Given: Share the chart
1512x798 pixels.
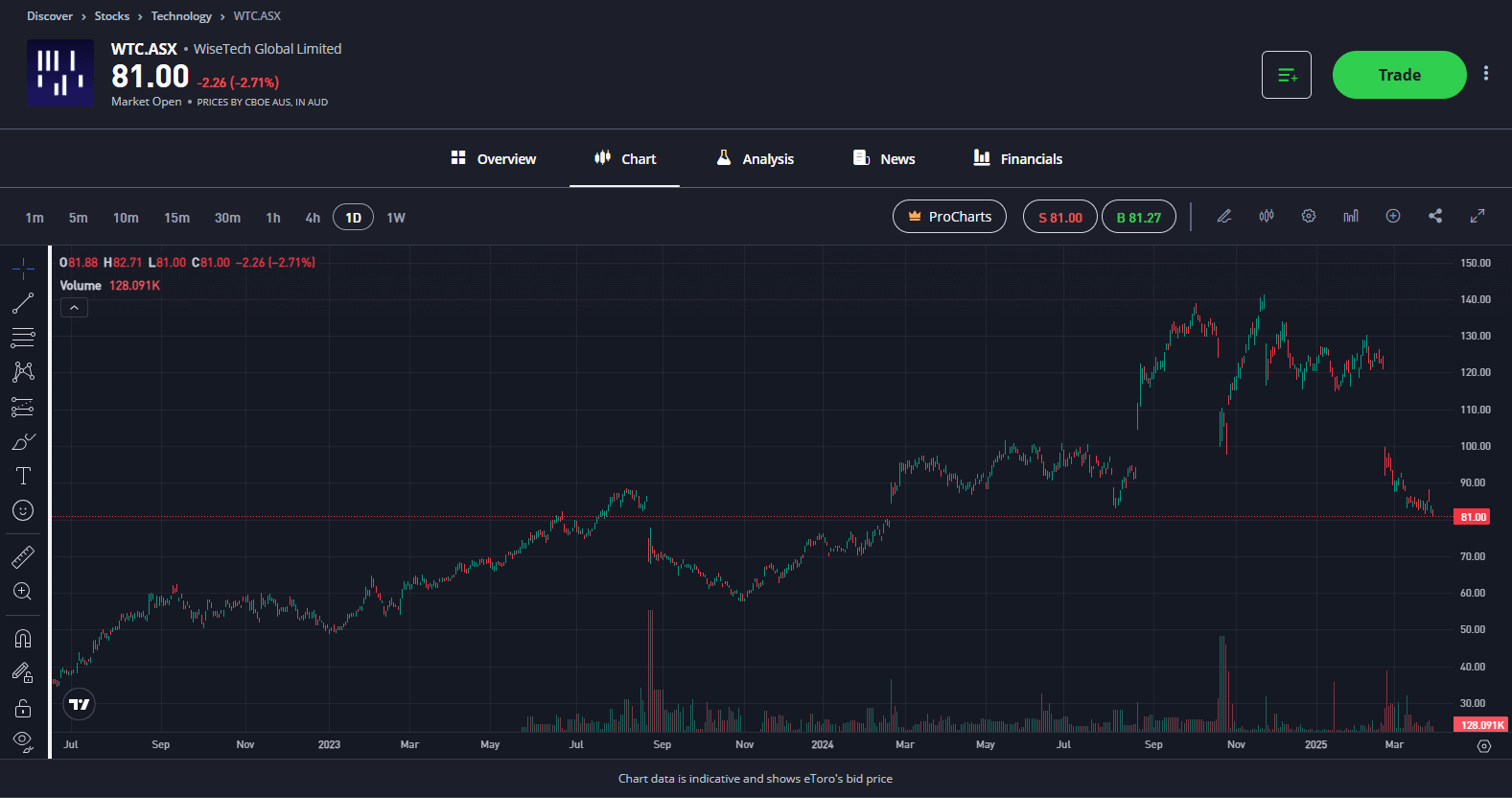Looking at the screenshot, I should coord(1435,217).
